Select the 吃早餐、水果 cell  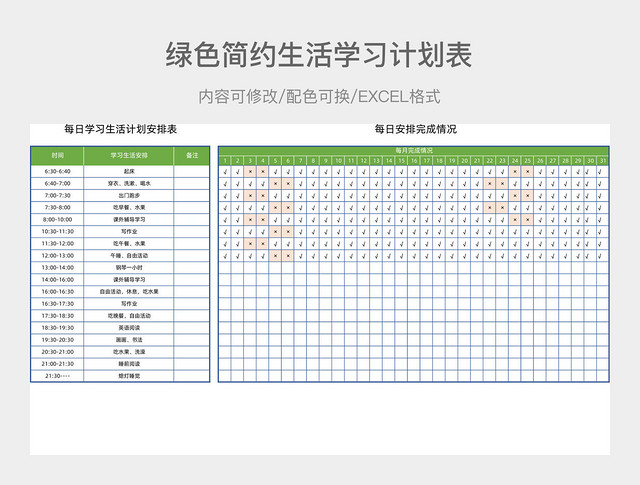[x=129, y=207]
